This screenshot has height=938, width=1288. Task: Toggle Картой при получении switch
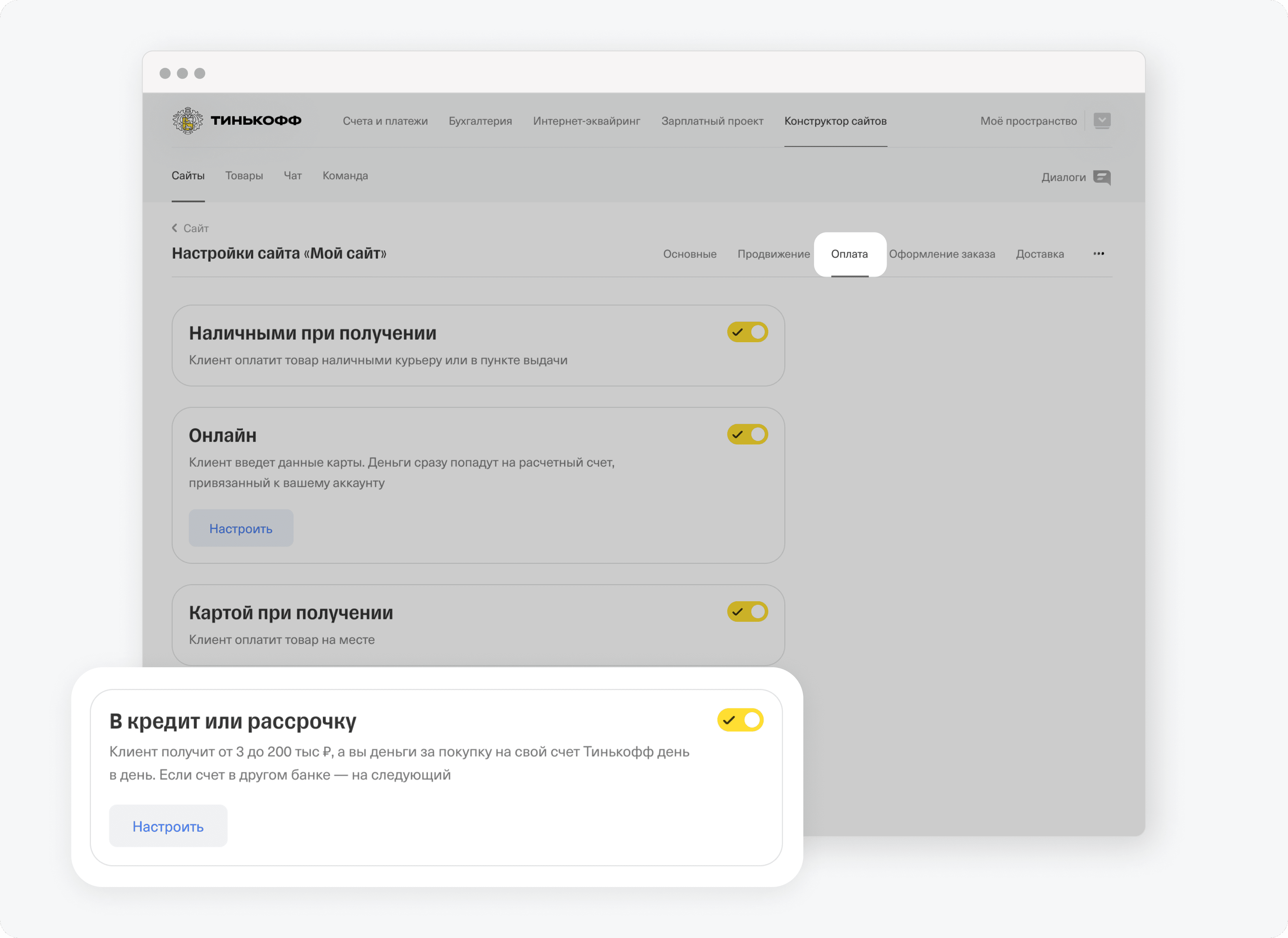(x=747, y=612)
